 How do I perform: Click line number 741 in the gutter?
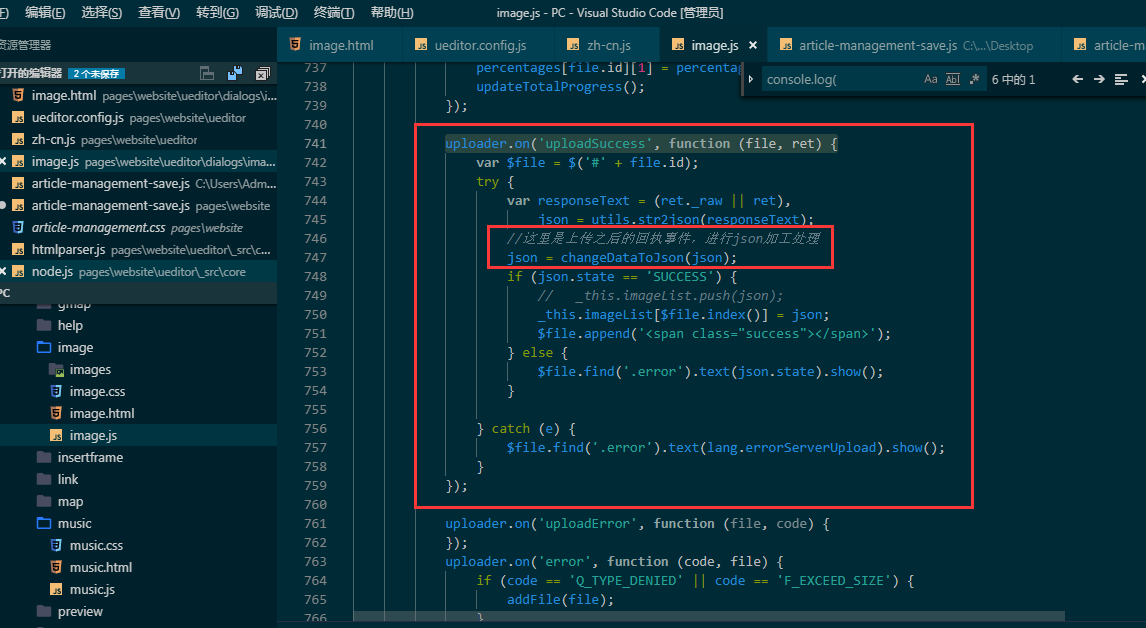tap(315, 143)
